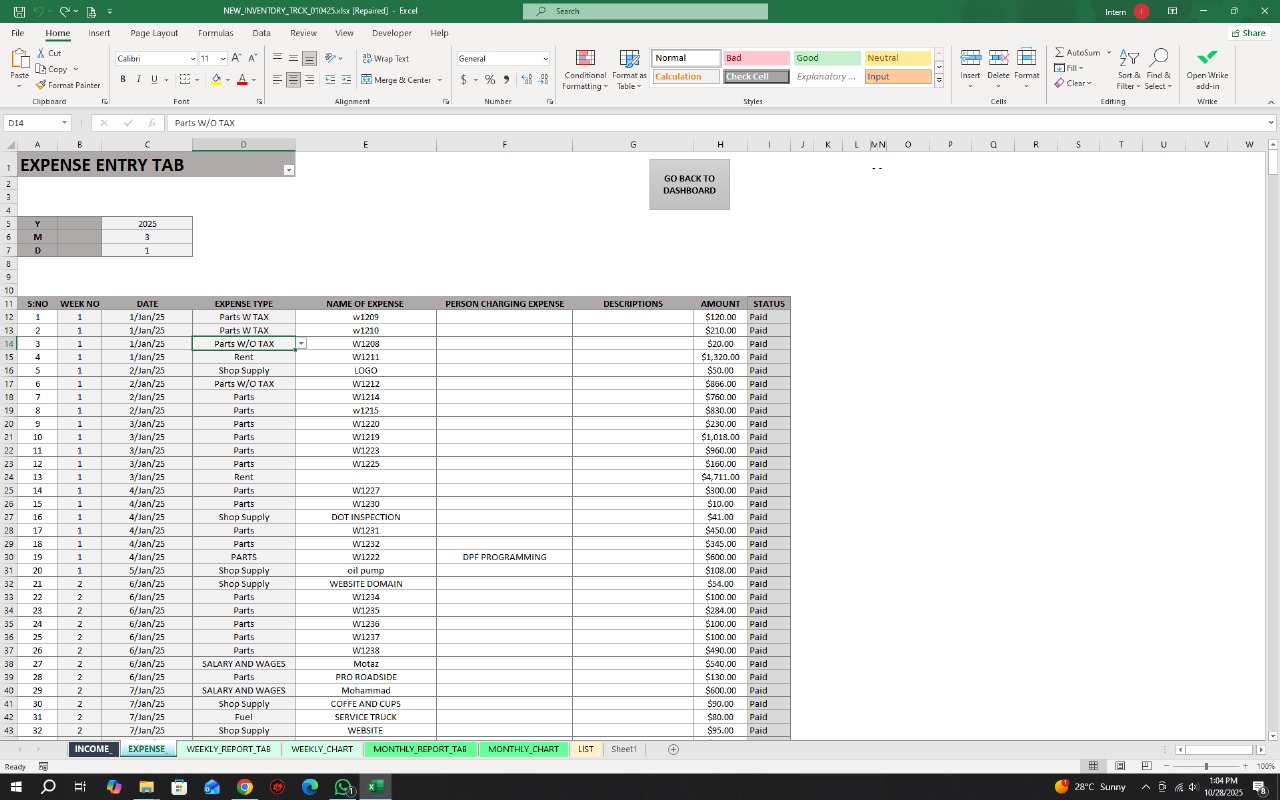Click the Name Box showing D14
Screen dimensions: 1280x800
point(30,122)
